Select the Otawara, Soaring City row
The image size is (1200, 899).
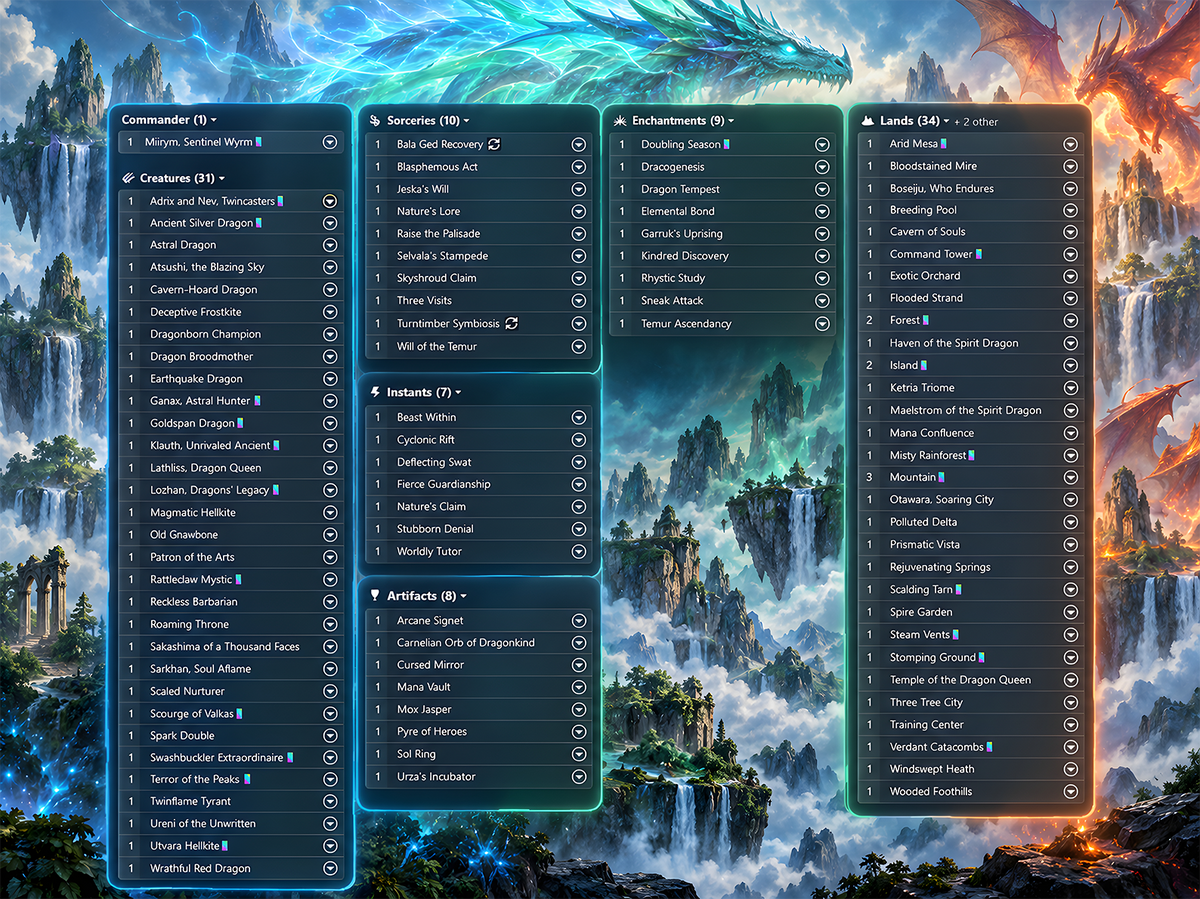tap(971, 500)
